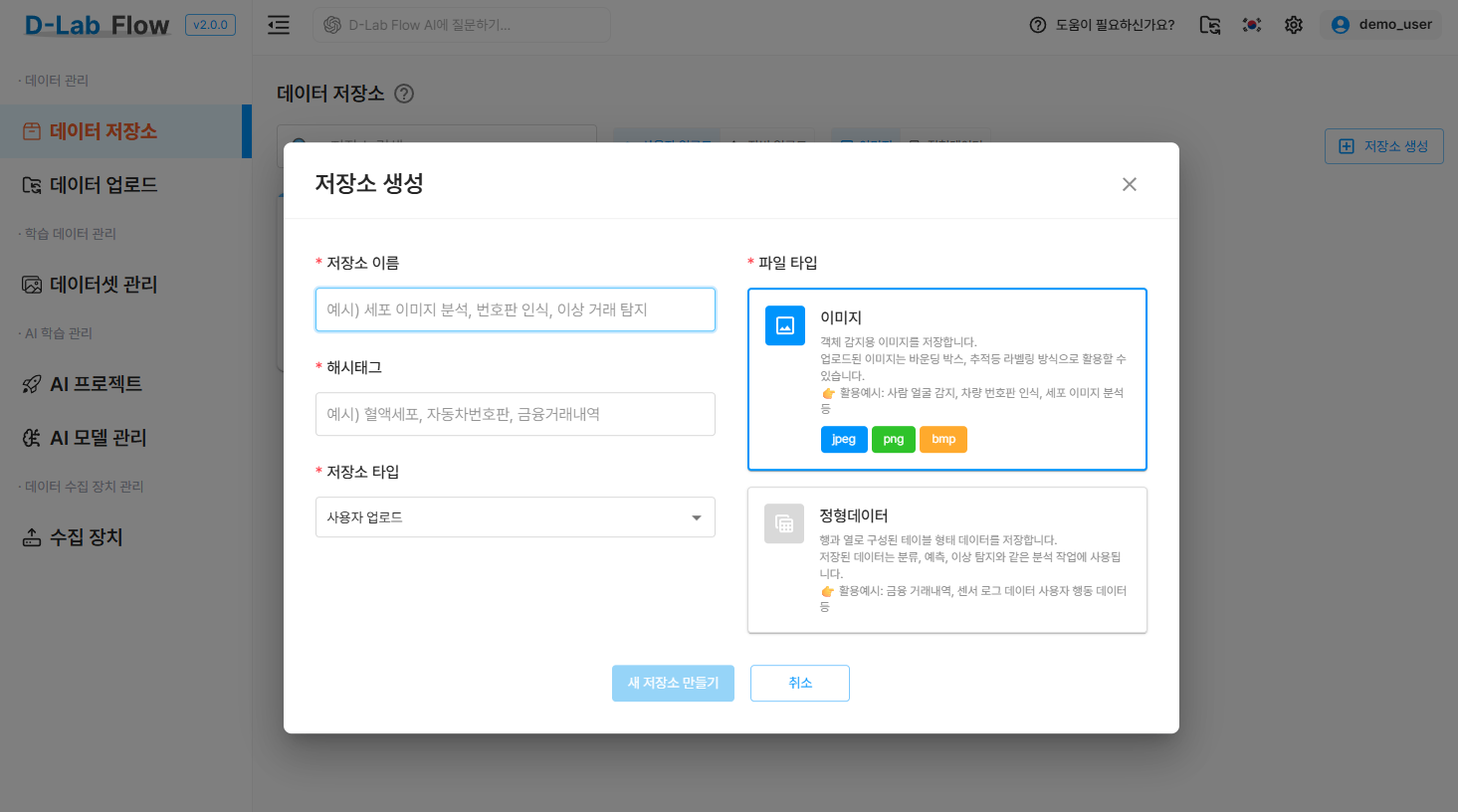Collapse the sidebar with the menu fold icon
This screenshot has width=1458, height=812.
click(x=279, y=25)
